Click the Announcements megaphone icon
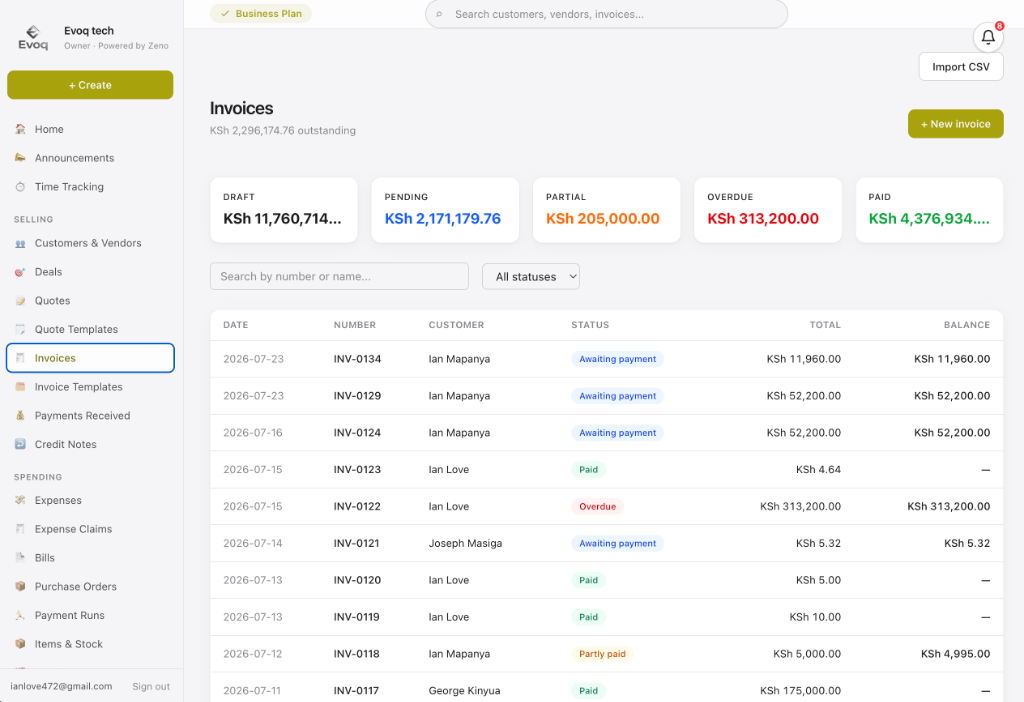The height and width of the screenshot is (702, 1024). pos(20,158)
